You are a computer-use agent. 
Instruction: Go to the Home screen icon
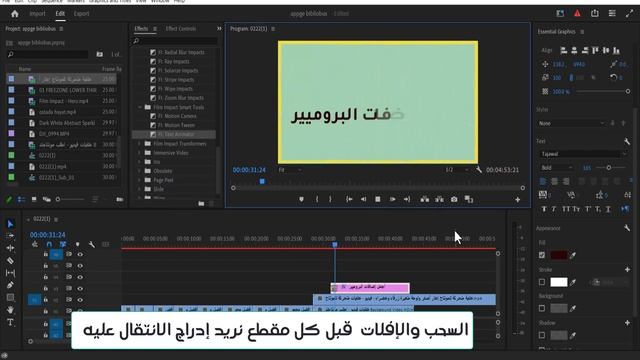coord(15,13)
